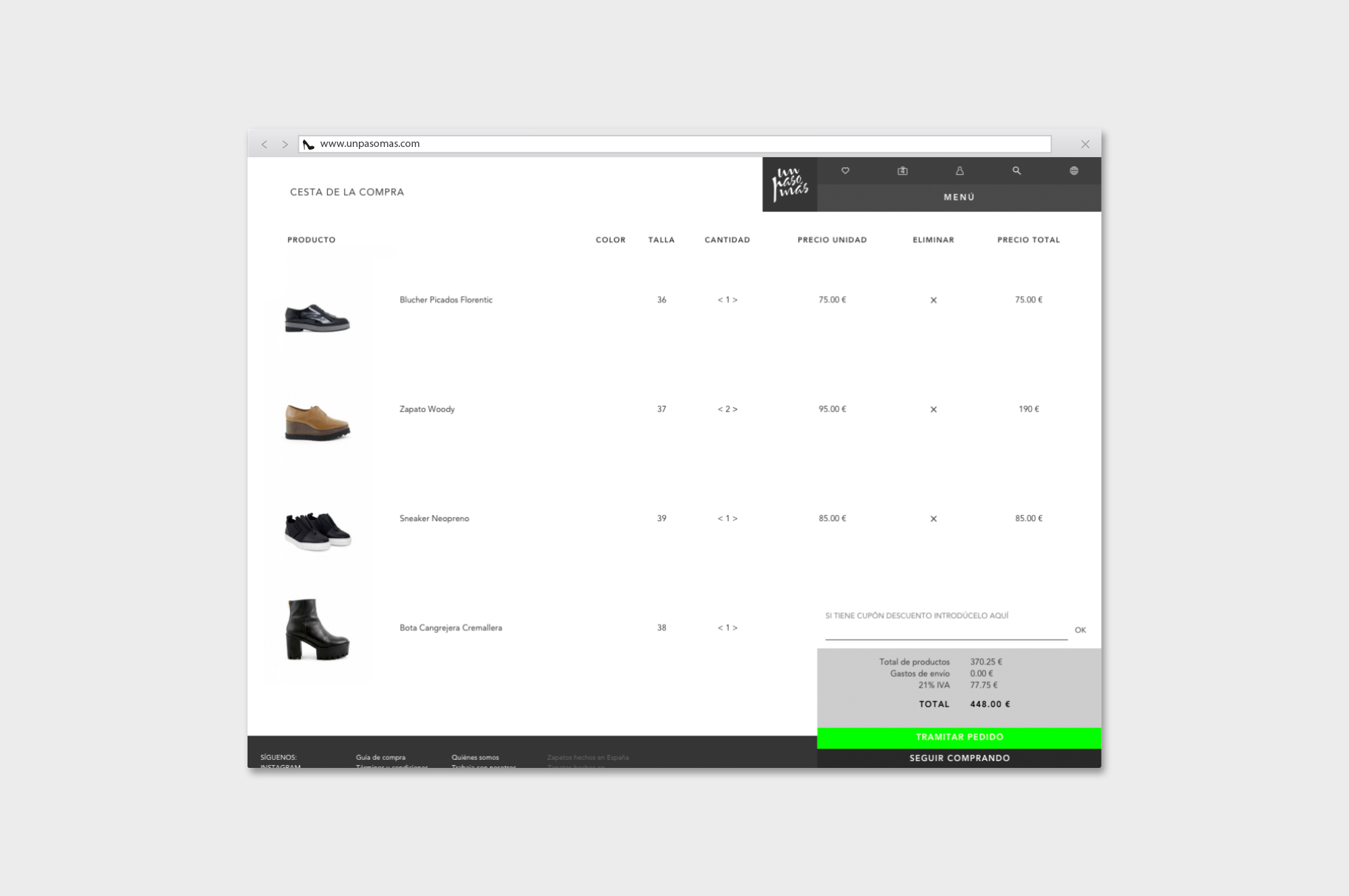Image resolution: width=1349 pixels, height=896 pixels.
Task: Delete Sneaker Neopreno with X icon
Action: (x=934, y=518)
